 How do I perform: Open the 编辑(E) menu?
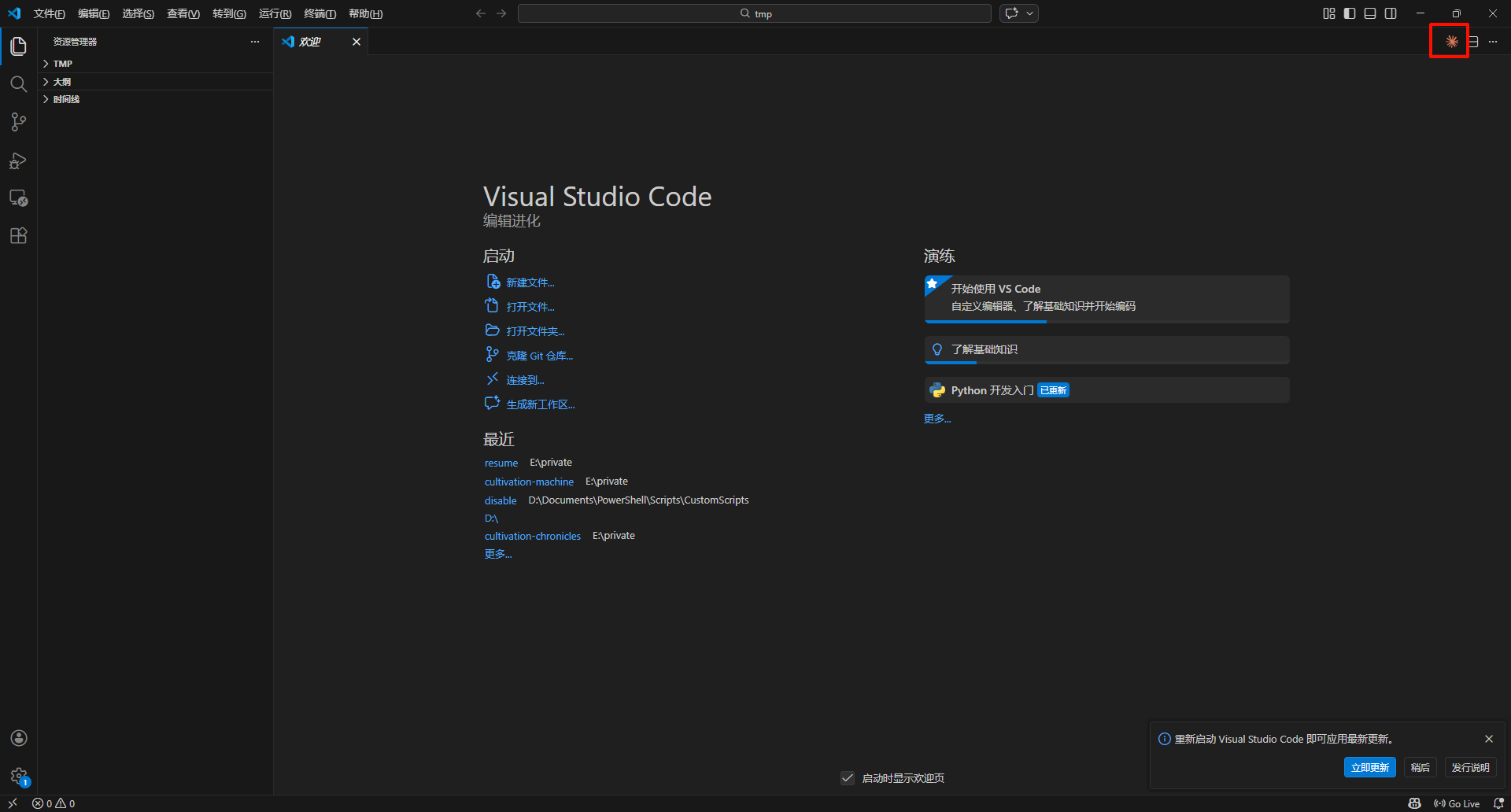(94, 13)
